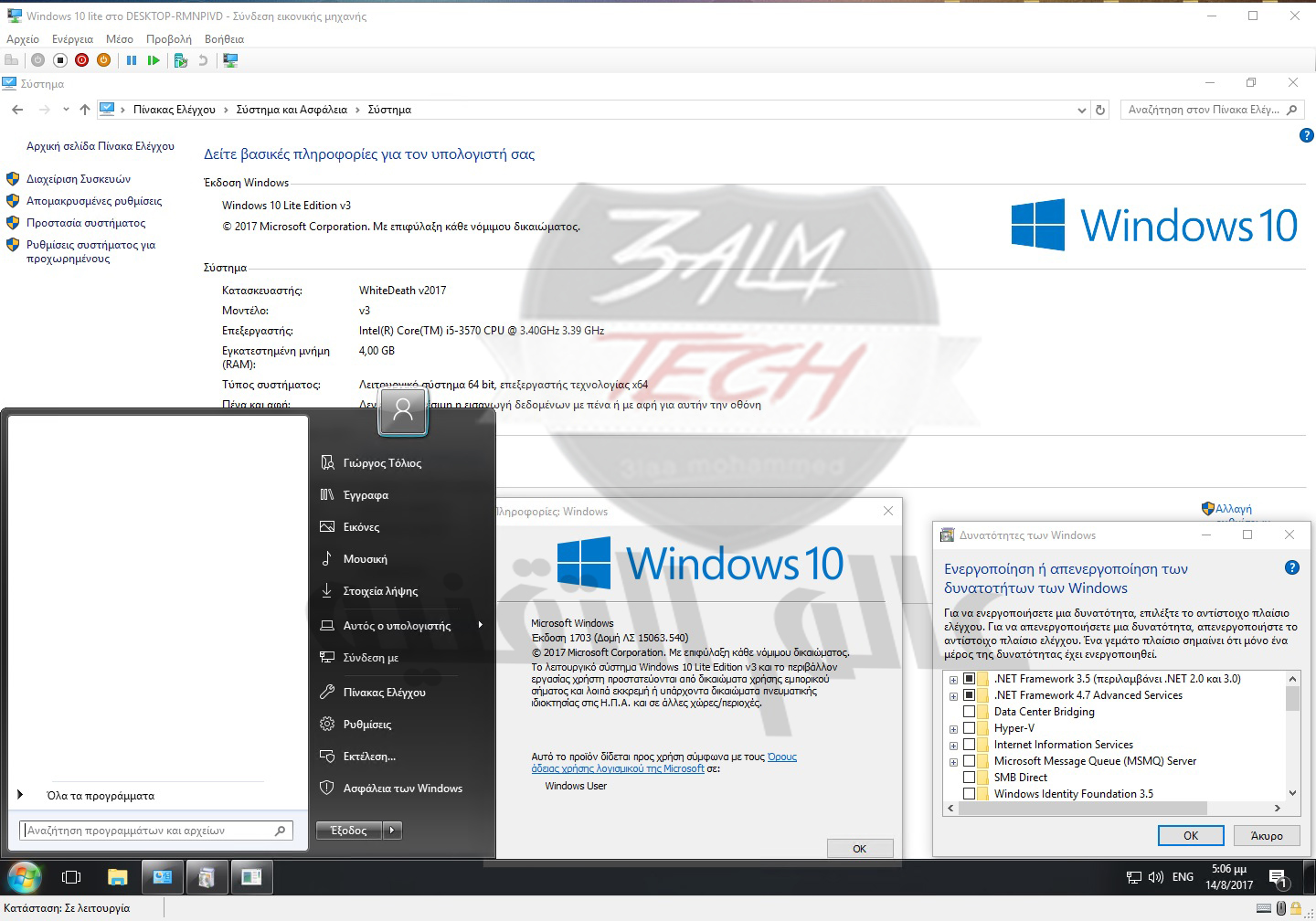Expand Internet Information Services node

(953, 746)
